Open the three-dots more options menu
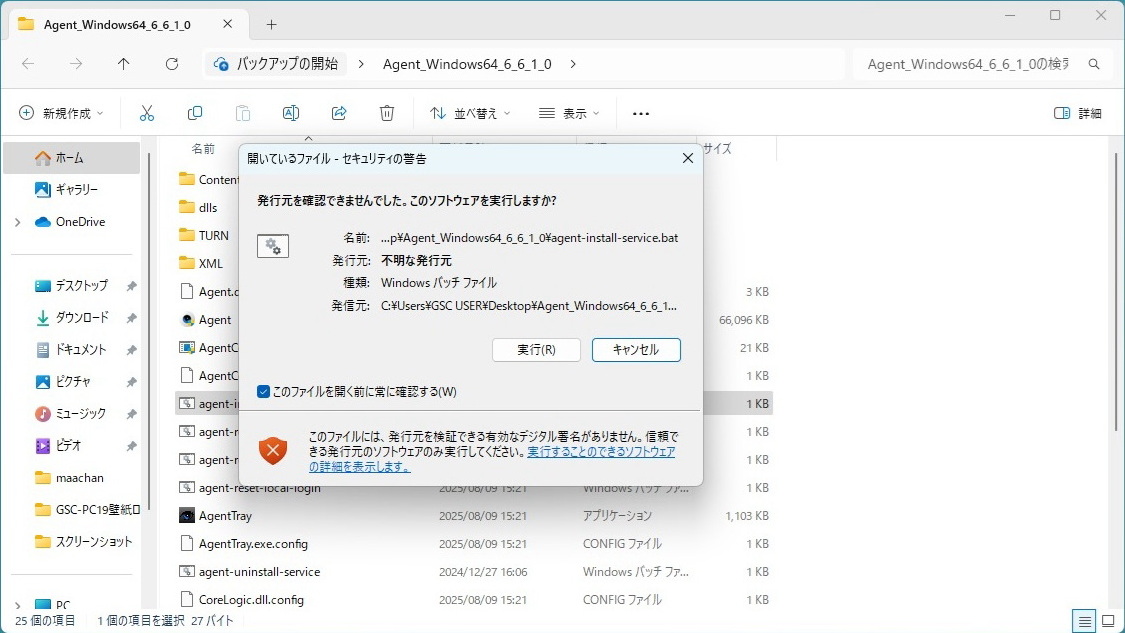1125x633 pixels. [x=641, y=113]
